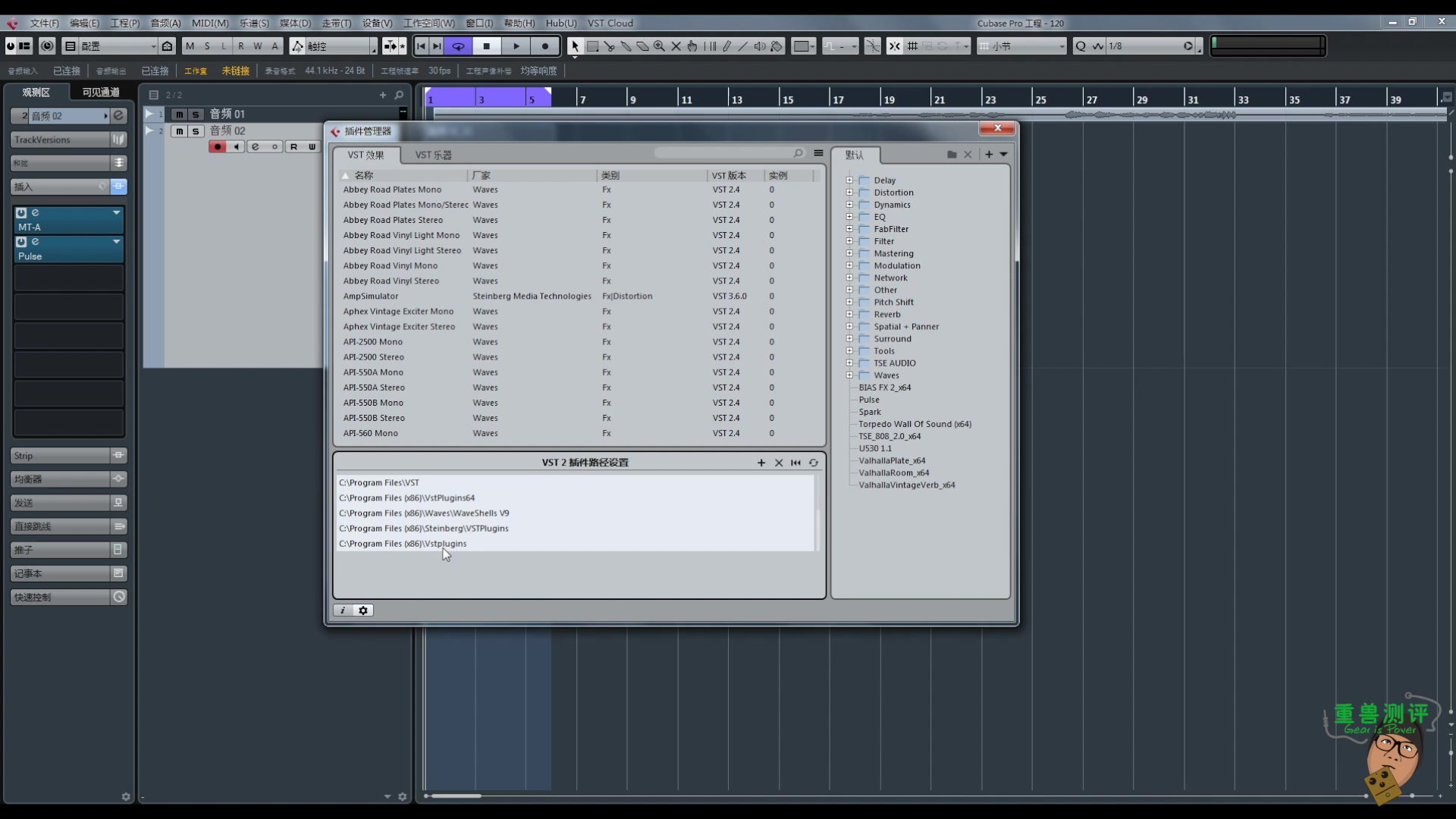This screenshot has height=819, width=1456.
Task: Expand the Delay folder
Action: [x=849, y=180]
